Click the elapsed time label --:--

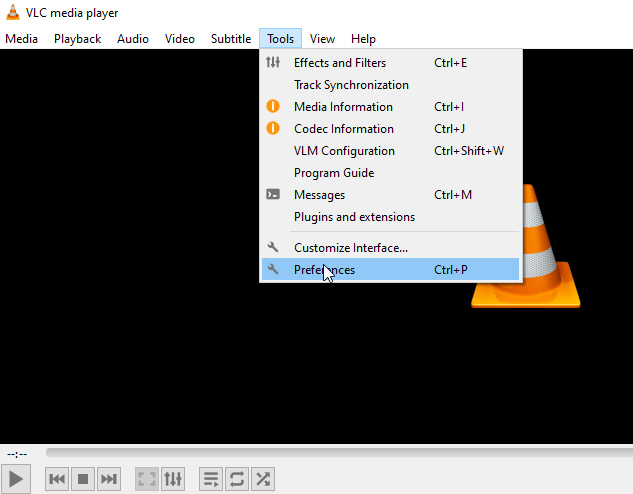click(17, 454)
